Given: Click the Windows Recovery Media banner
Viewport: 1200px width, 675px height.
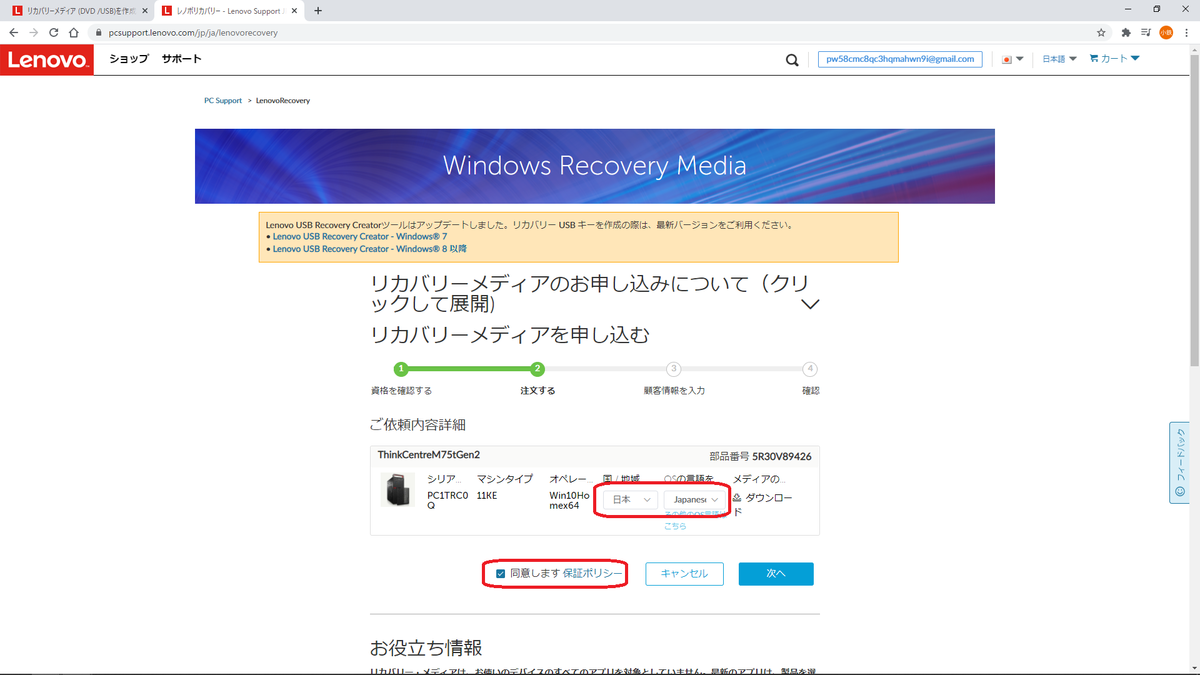Looking at the screenshot, I should click(x=595, y=166).
